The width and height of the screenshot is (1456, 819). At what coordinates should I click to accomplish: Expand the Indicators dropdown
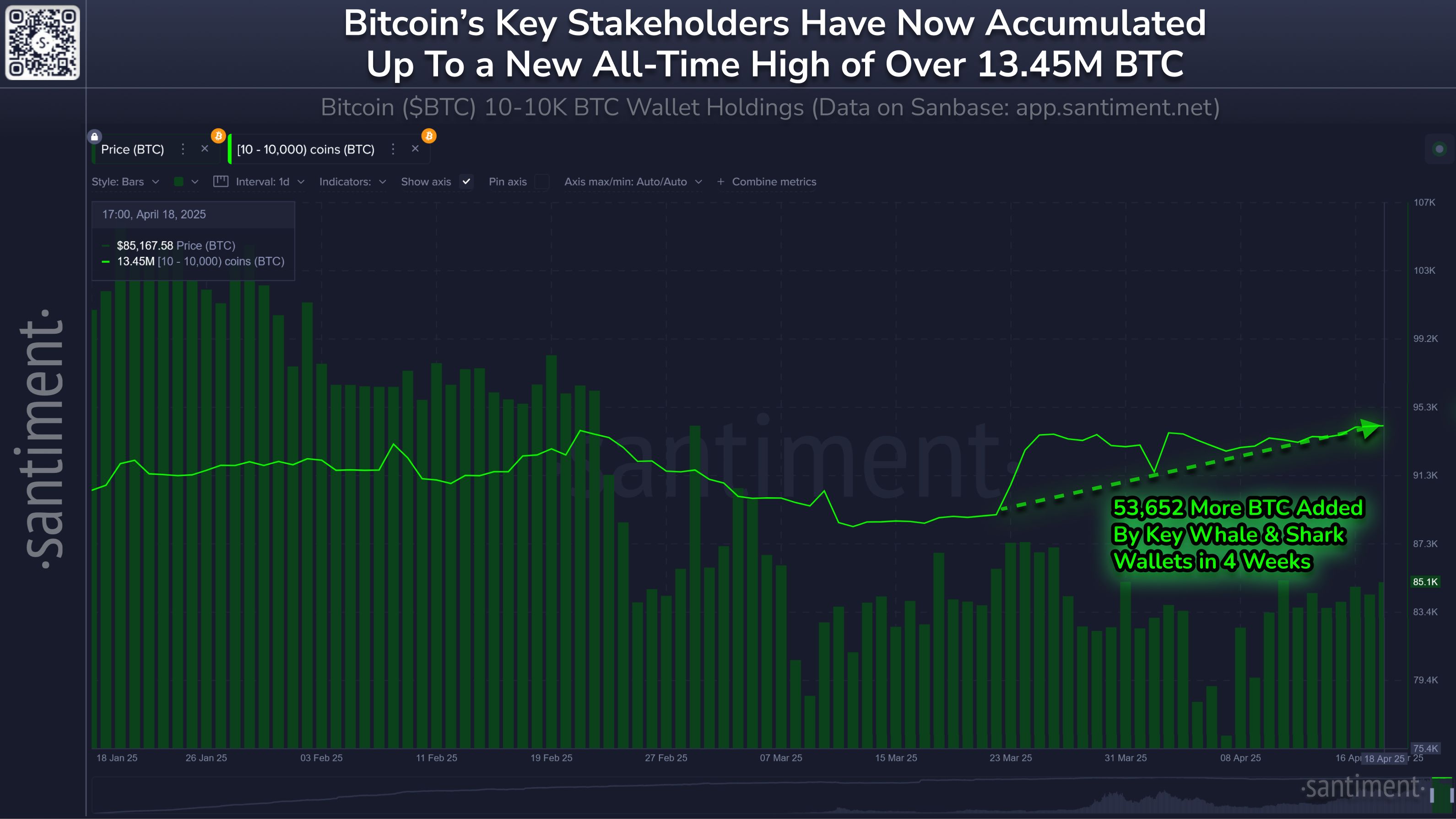coord(352,182)
